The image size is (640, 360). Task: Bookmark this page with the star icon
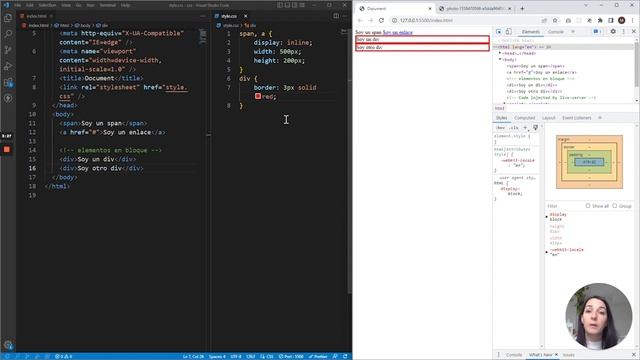click(555, 20)
